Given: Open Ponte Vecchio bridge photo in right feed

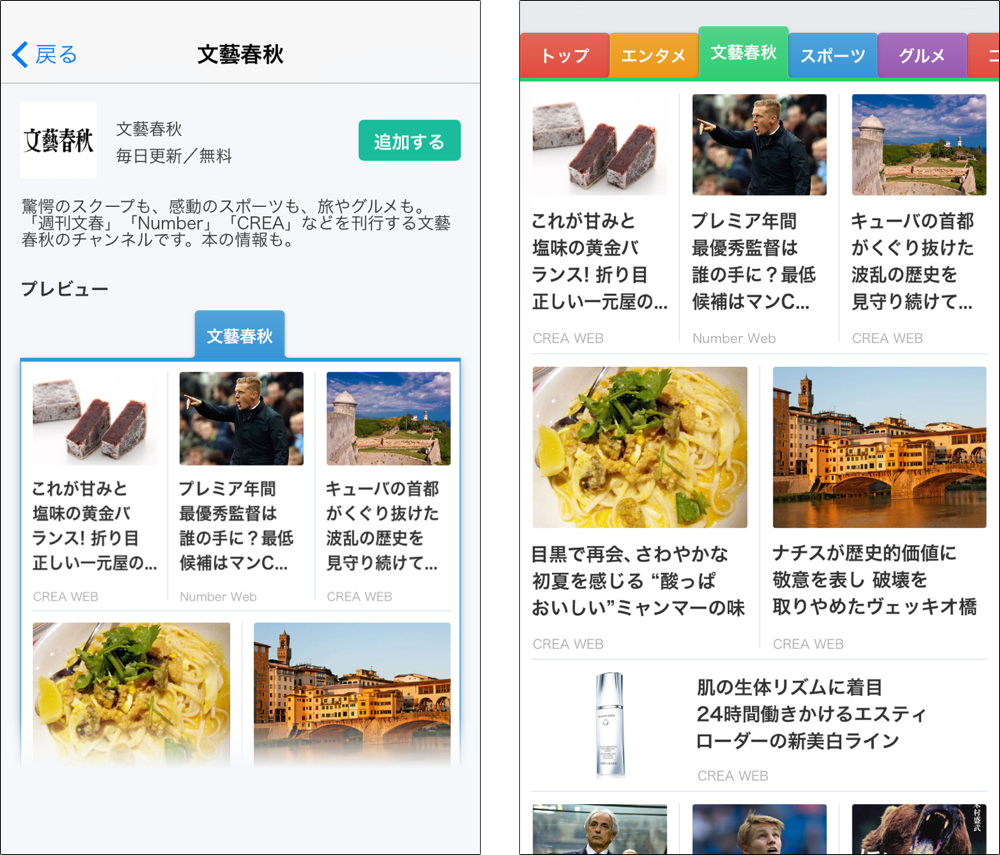Looking at the screenshot, I should (x=879, y=447).
